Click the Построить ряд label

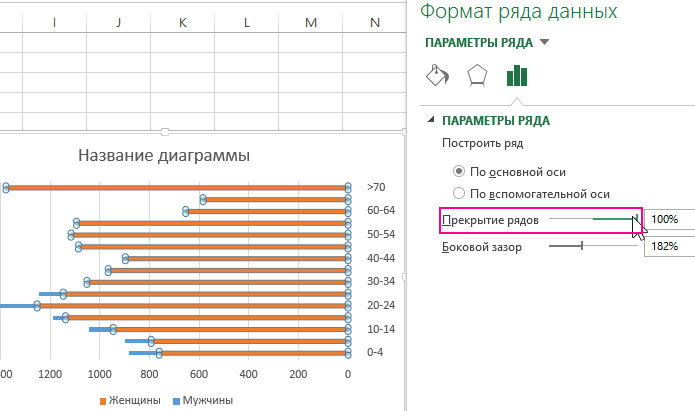(483, 143)
